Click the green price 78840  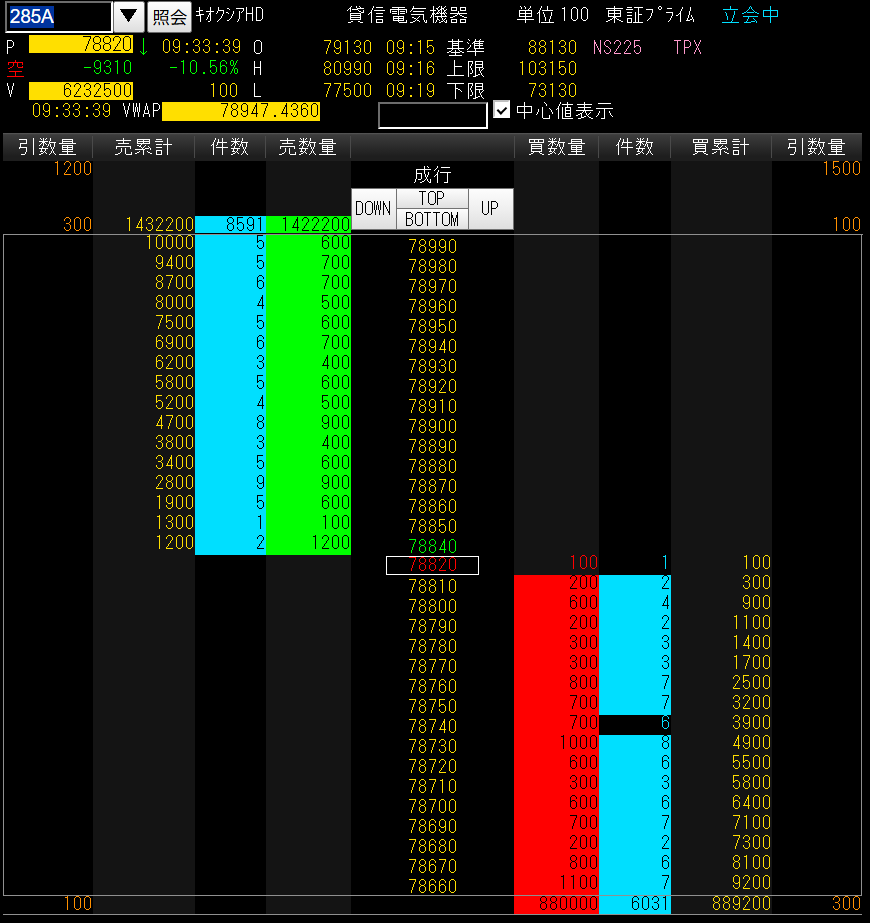(433, 546)
